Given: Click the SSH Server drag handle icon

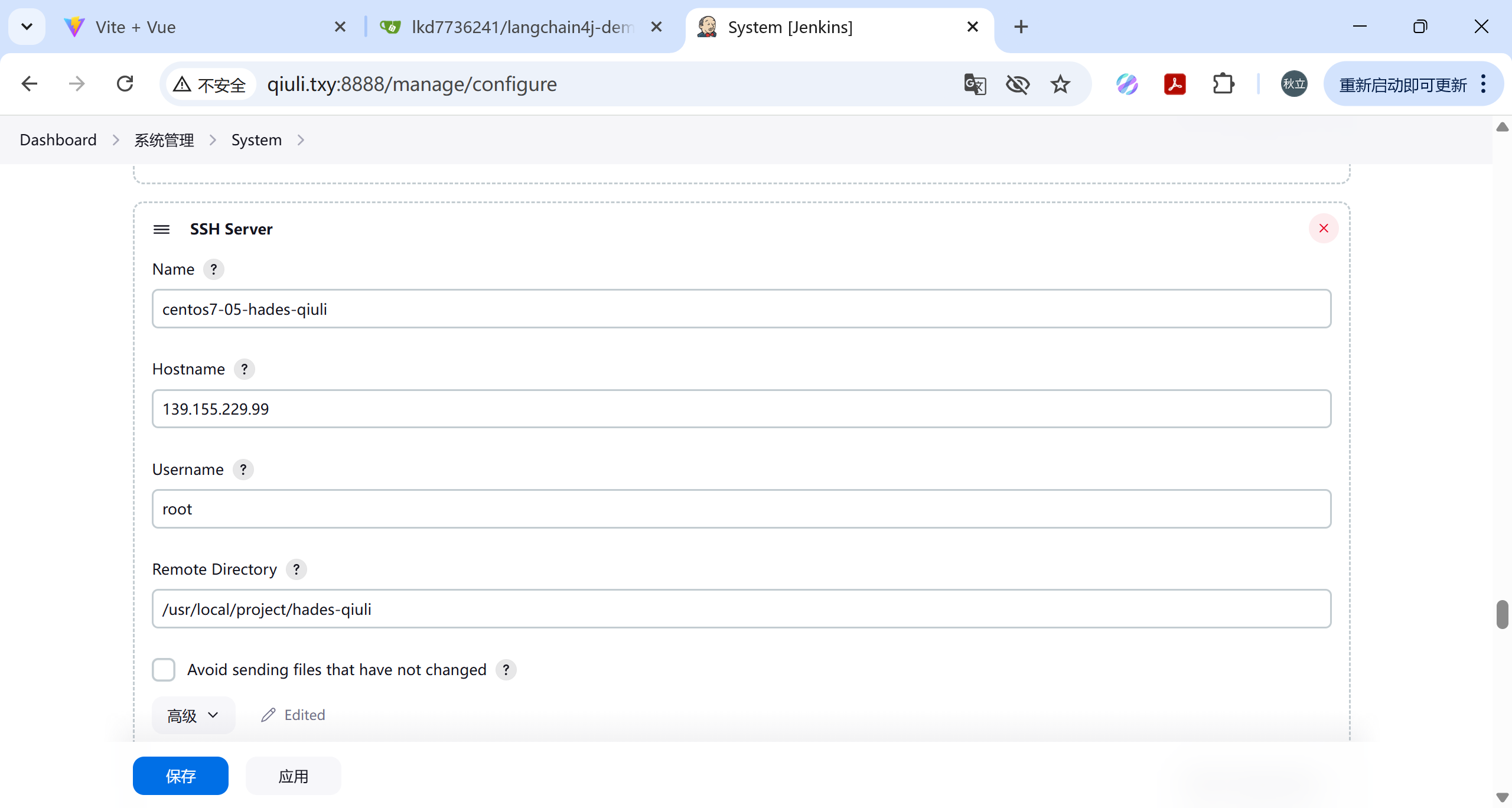Looking at the screenshot, I should point(161,229).
